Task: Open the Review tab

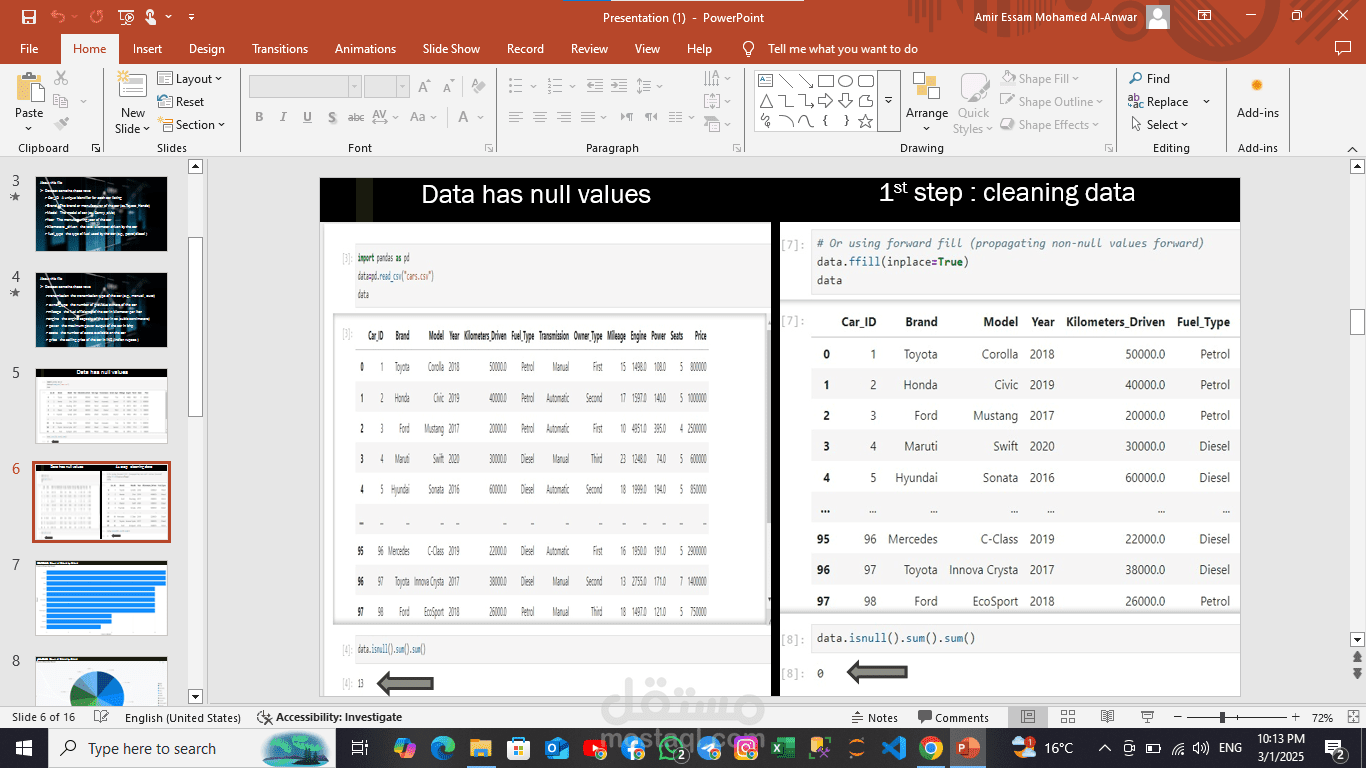Action: point(589,49)
